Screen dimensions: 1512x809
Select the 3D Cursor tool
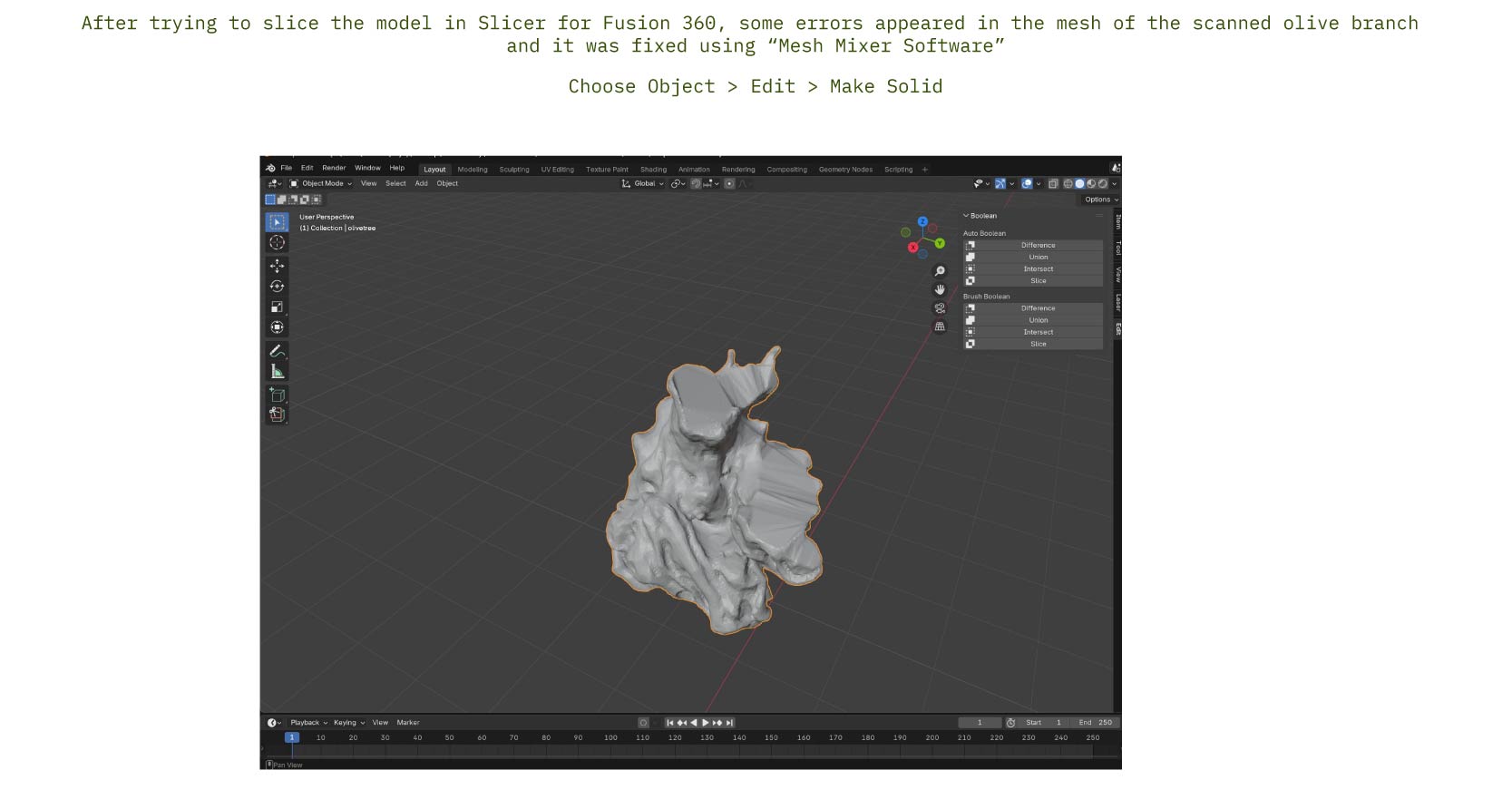pos(277,242)
